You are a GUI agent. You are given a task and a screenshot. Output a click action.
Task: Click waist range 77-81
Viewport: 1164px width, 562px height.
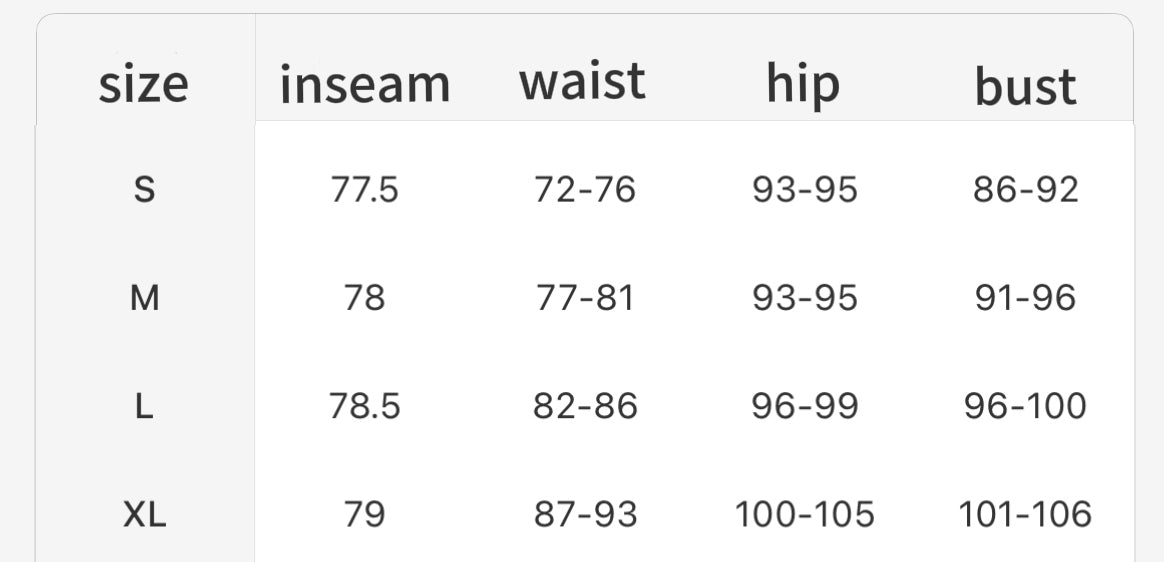pos(585,297)
